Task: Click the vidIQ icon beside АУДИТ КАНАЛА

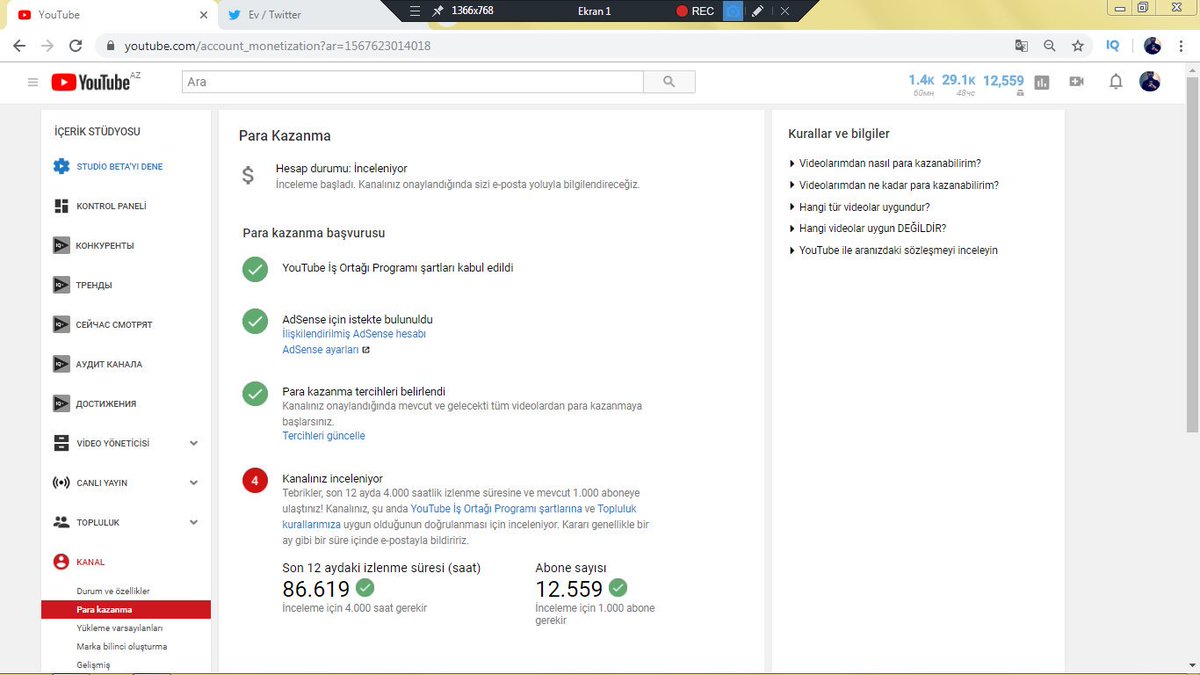Action: (60, 364)
